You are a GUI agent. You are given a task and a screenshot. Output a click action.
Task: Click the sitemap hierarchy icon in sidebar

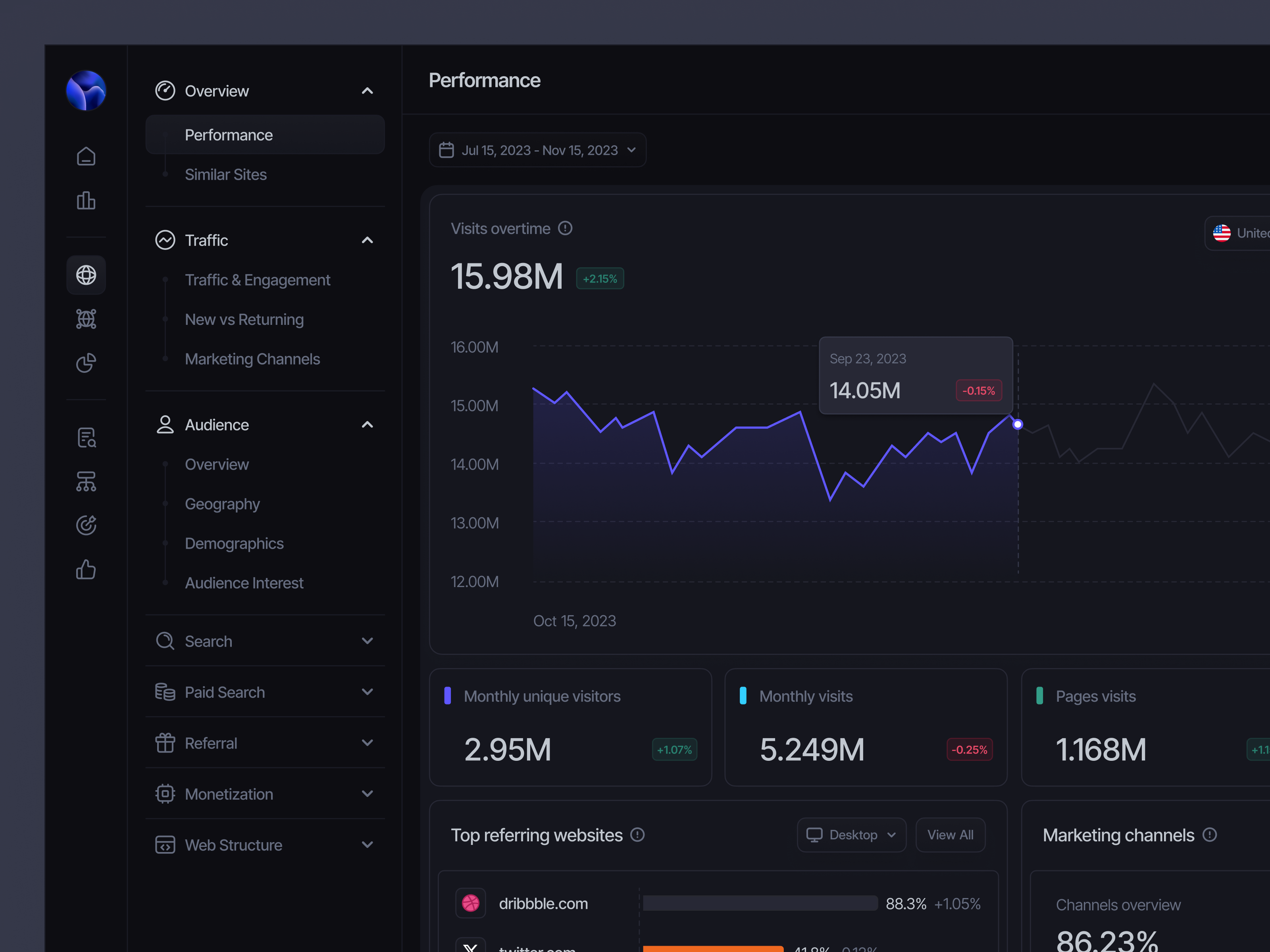click(86, 482)
